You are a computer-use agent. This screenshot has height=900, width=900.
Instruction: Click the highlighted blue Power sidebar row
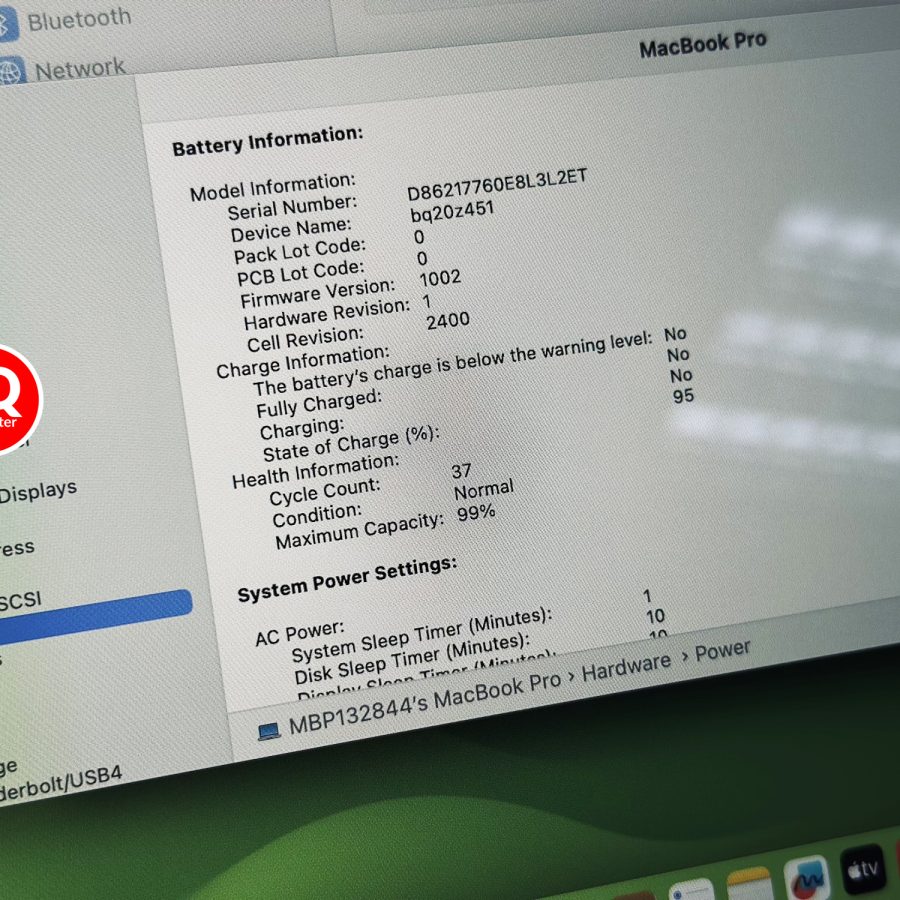(96, 615)
